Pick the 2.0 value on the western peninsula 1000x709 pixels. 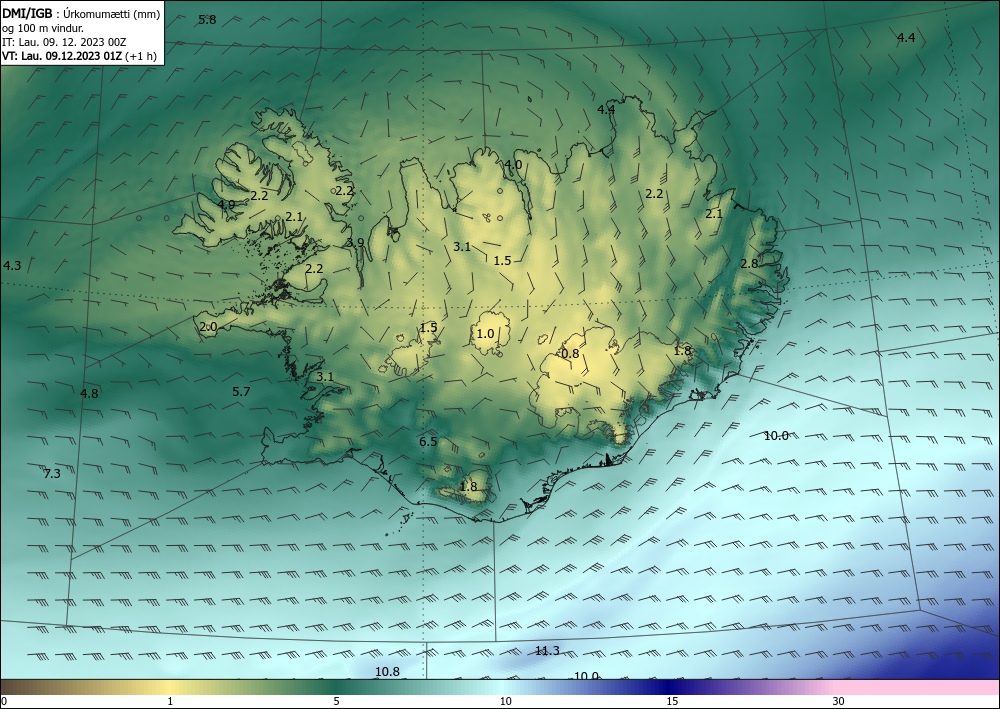click(209, 327)
